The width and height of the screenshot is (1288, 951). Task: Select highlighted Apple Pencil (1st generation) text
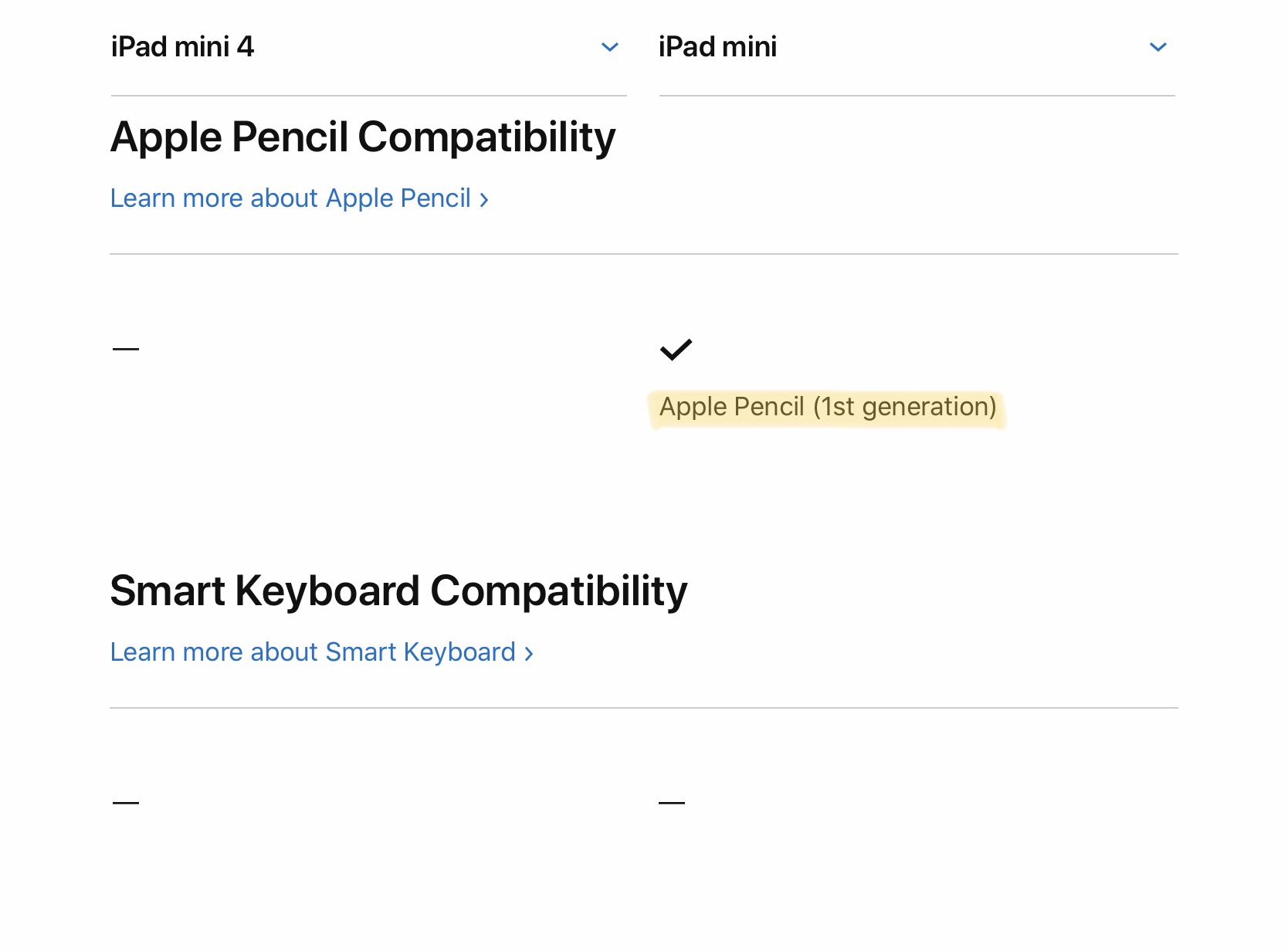click(828, 407)
